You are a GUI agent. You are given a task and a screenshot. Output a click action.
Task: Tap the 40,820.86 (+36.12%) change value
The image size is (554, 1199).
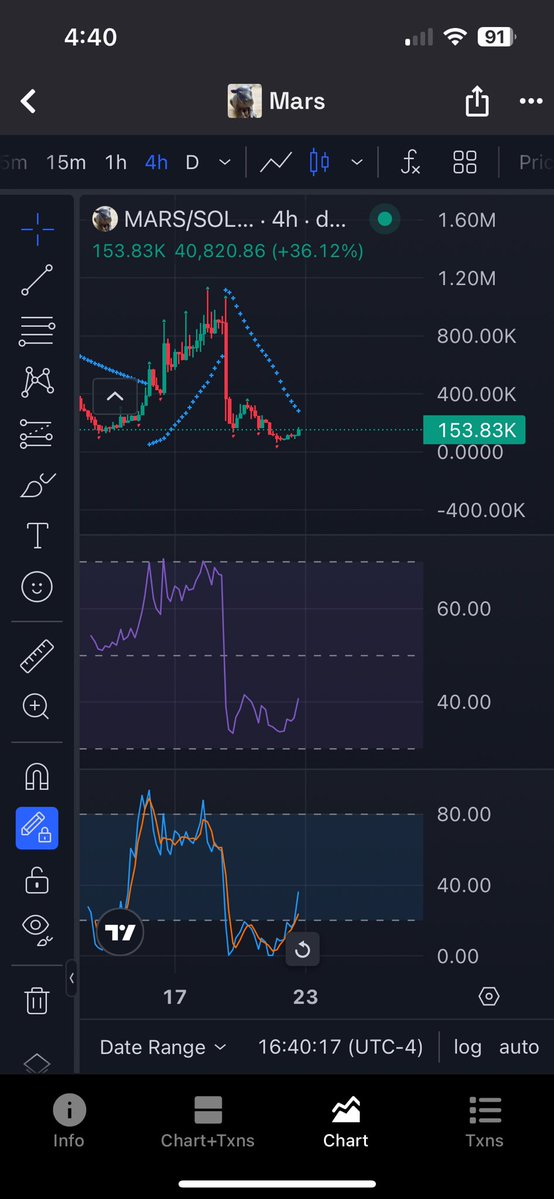pos(269,251)
